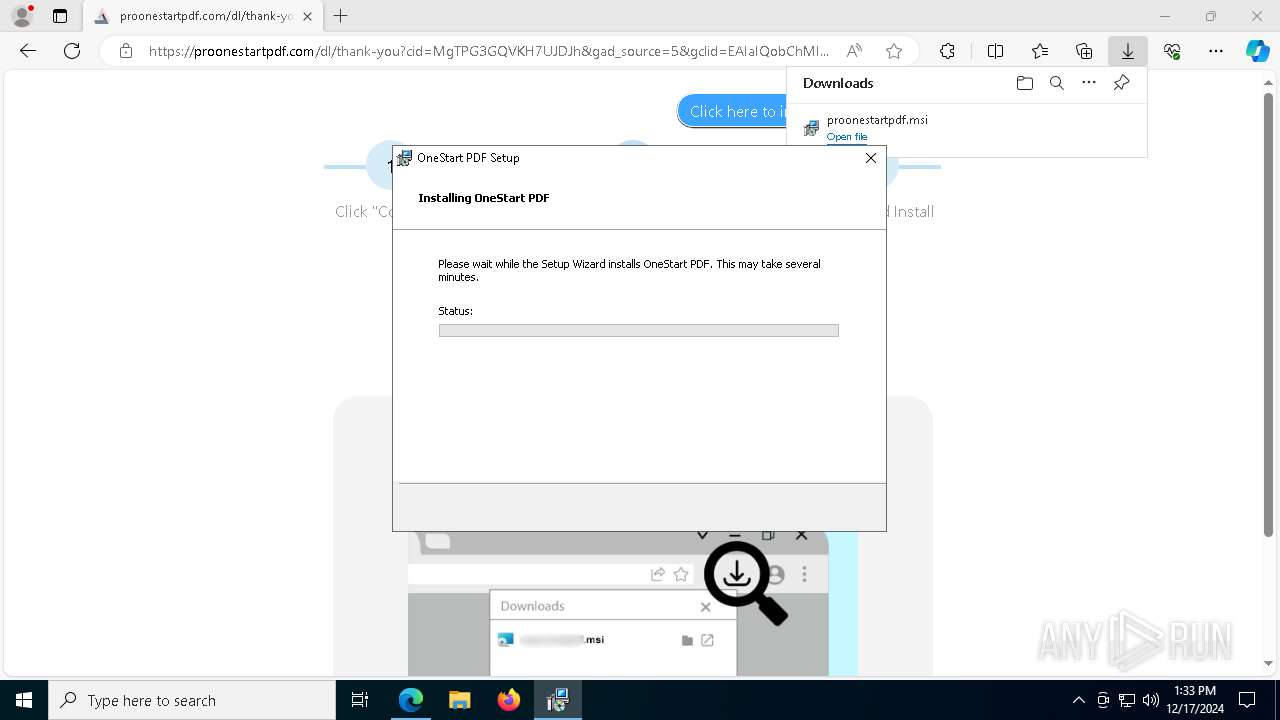The height and width of the screenshot is (720, 1280).
Task: Open Microsoft Edge from taskbar
Action: [x=411, y=700]
